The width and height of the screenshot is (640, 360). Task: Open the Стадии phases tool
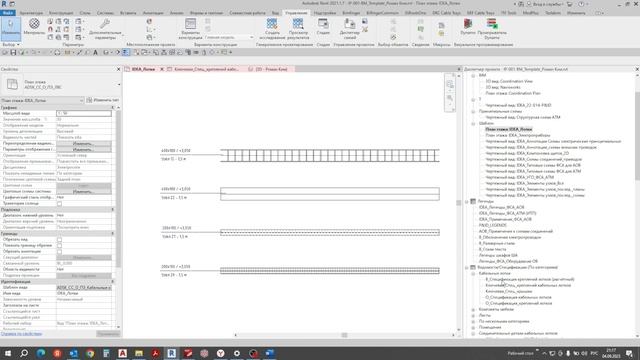[x=323, y=27]
